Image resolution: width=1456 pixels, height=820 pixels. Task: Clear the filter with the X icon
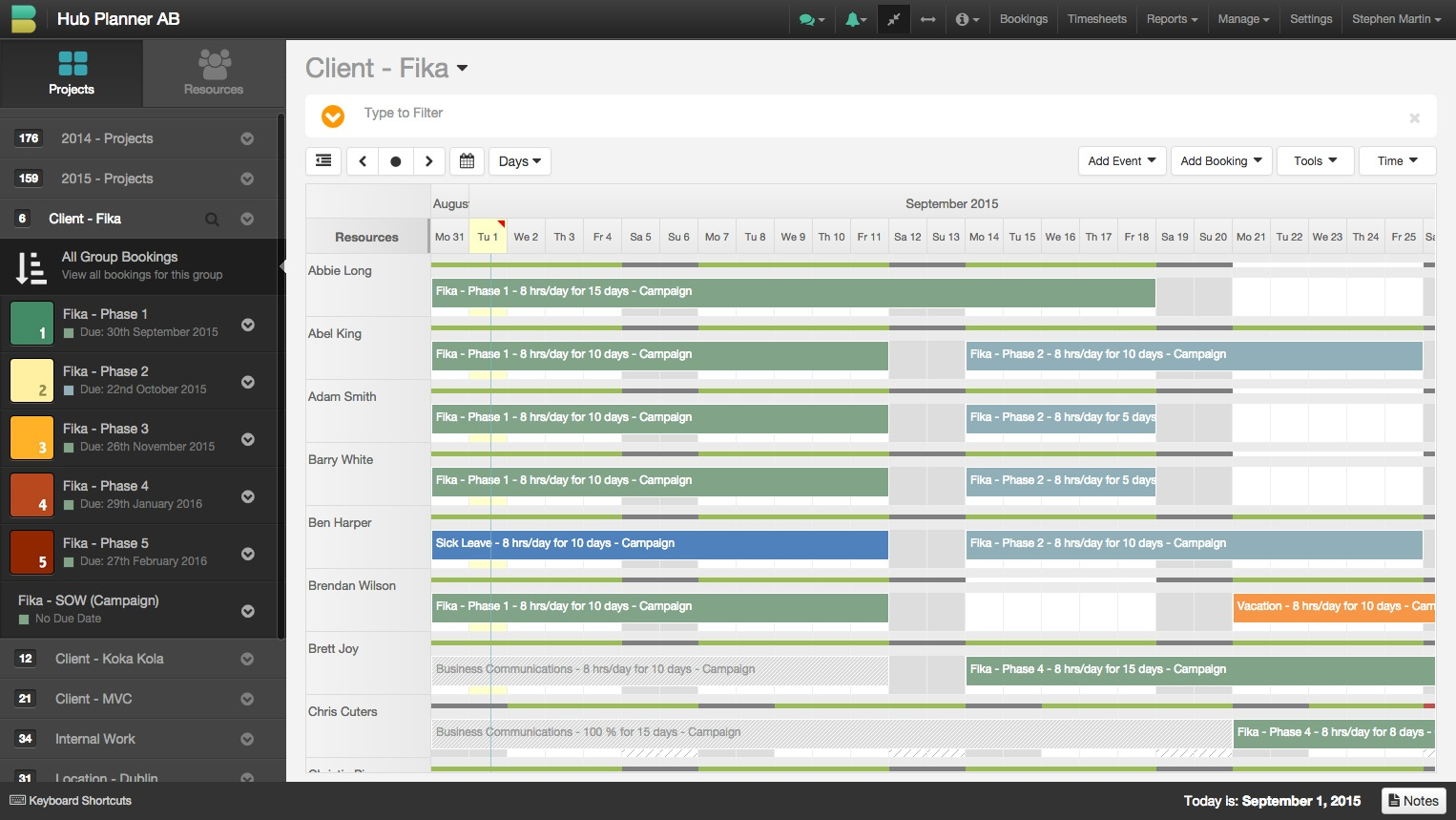click(x=1415, y=118)
